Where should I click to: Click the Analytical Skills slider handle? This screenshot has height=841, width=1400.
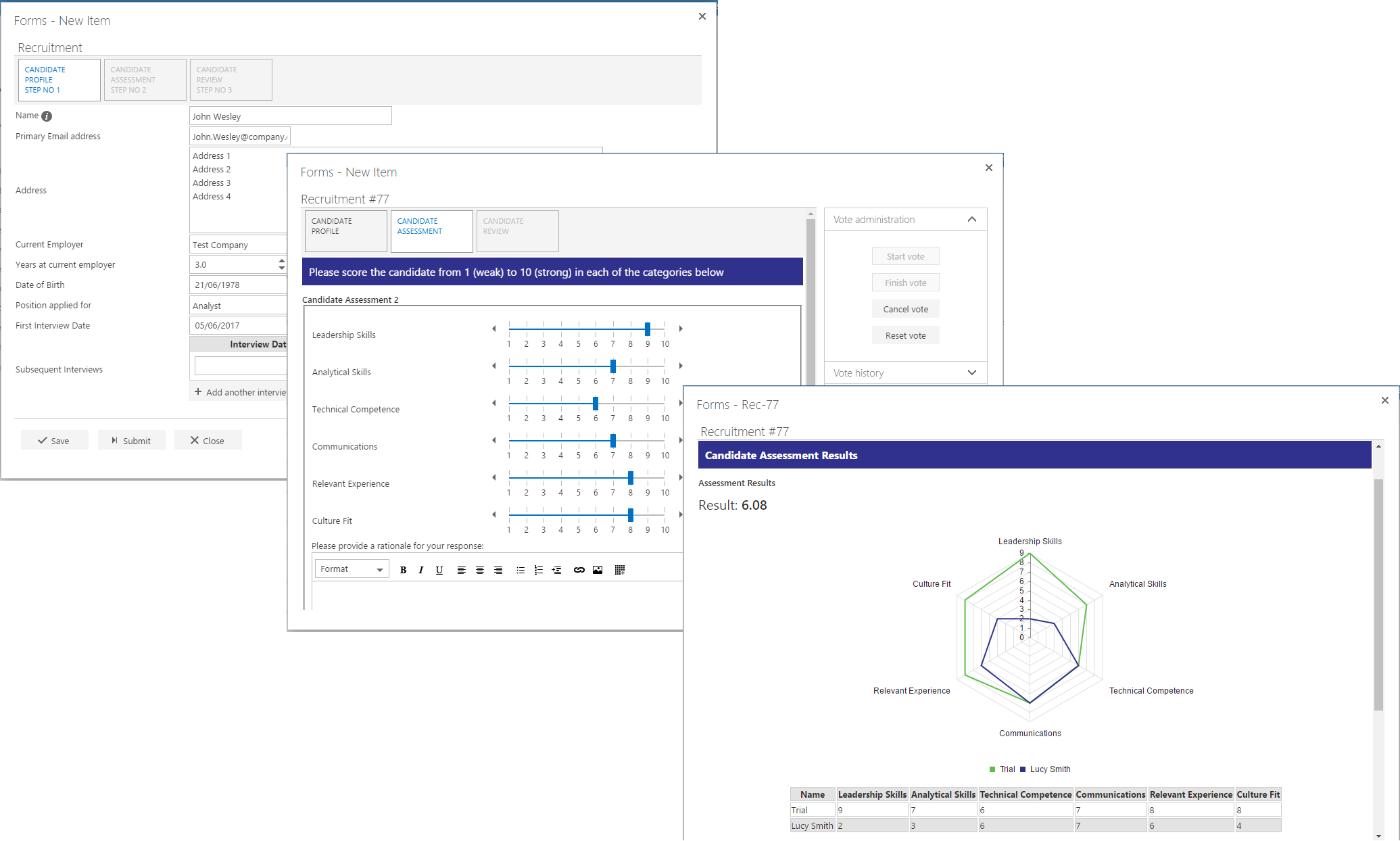tap(613, 366)
